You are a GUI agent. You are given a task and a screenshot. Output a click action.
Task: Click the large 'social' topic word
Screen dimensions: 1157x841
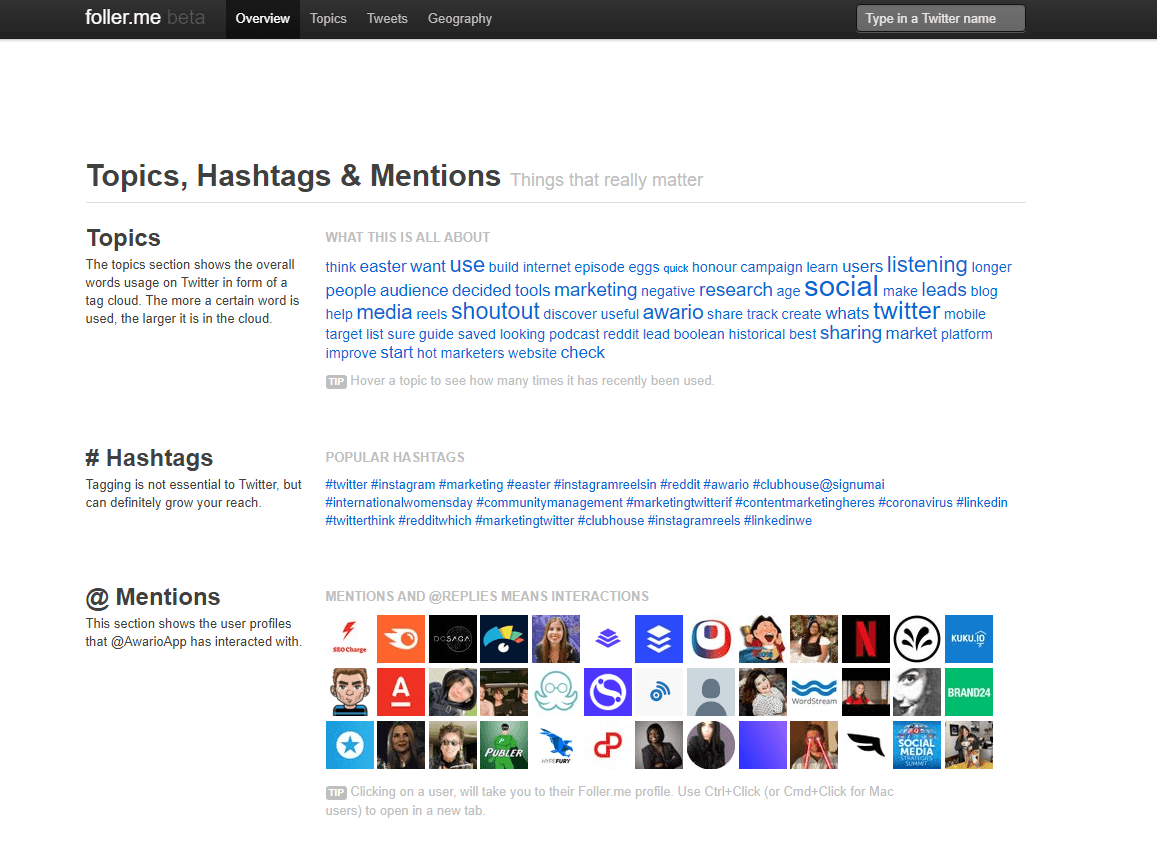click(841, 286)
